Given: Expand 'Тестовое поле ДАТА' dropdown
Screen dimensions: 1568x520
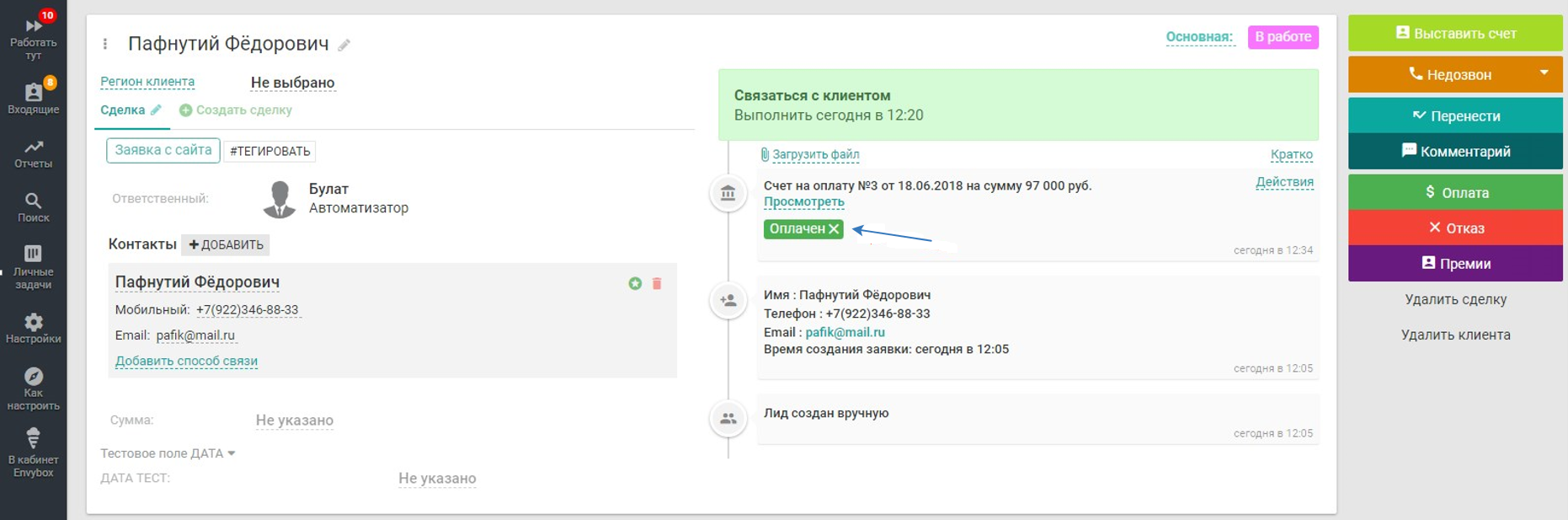Looking at the screenshot, I should click(x=168, y=453).
